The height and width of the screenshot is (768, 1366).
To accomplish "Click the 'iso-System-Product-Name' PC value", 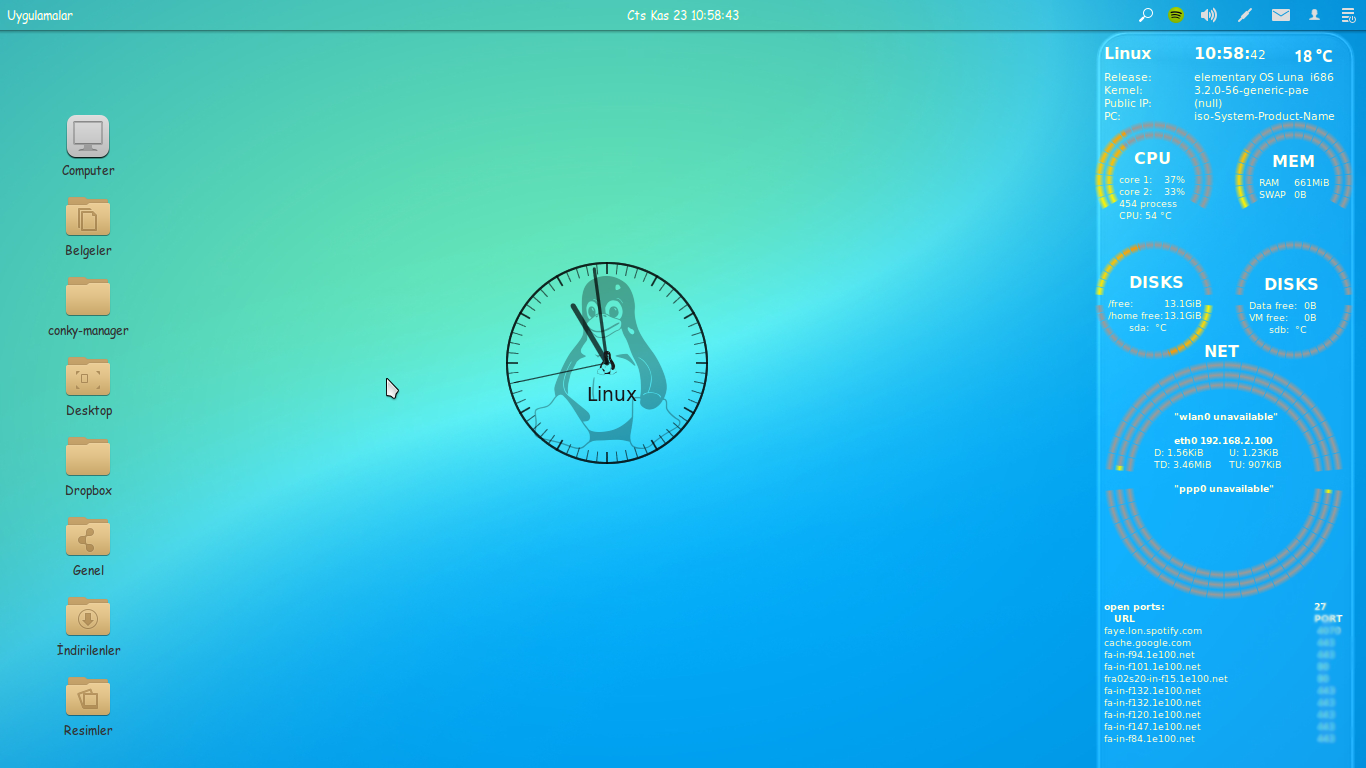I will click(x=1264, y=116).
